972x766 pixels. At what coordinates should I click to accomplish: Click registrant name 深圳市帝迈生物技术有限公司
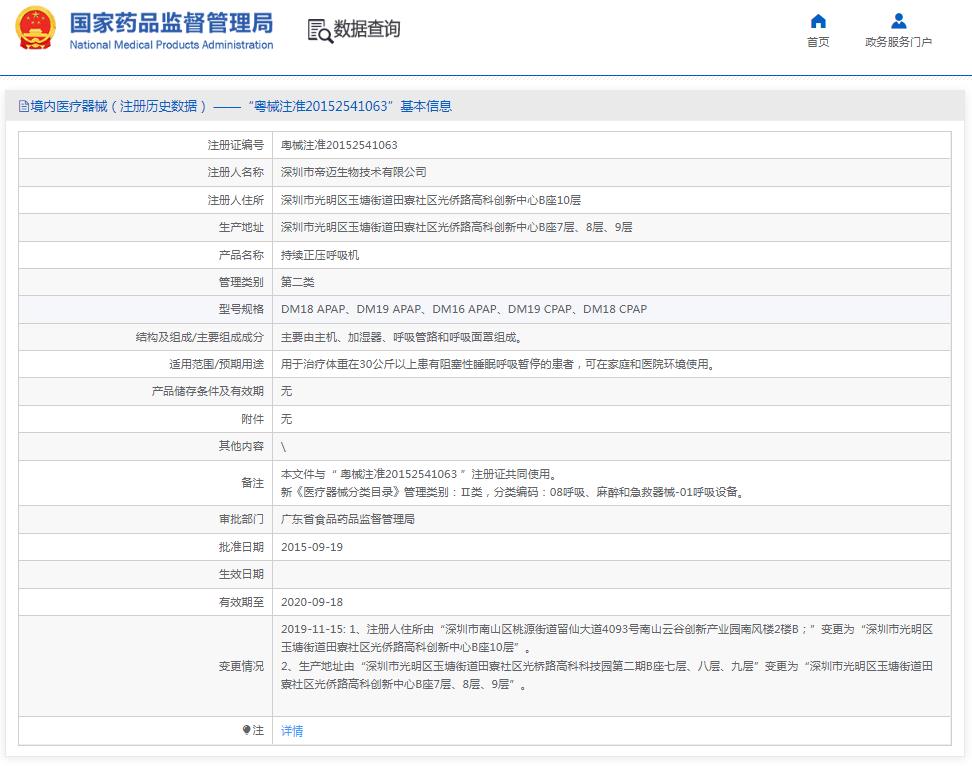point(353,172)
